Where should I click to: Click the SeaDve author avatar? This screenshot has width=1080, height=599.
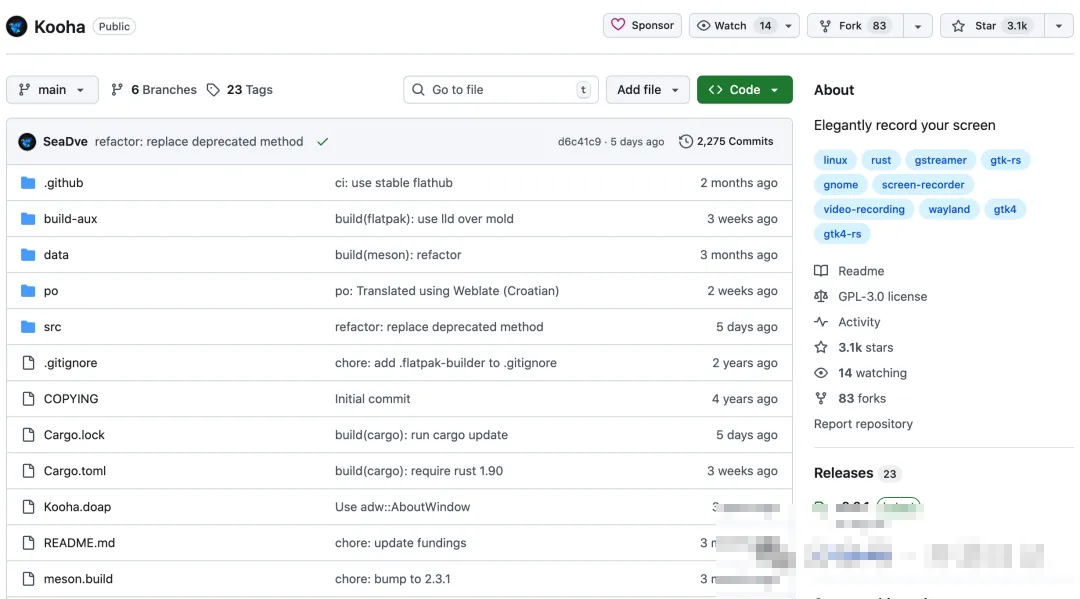coord(27,141)
